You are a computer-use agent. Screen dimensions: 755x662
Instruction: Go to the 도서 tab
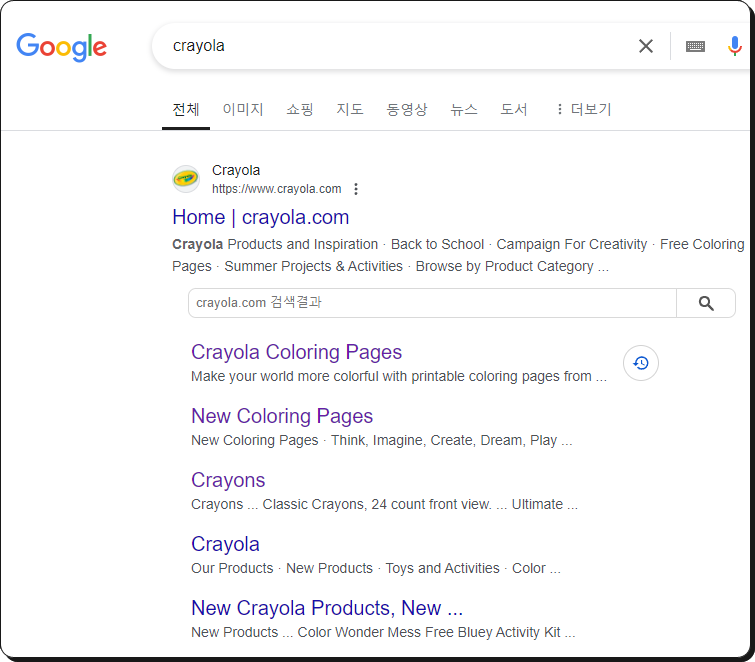pos(514,110)
